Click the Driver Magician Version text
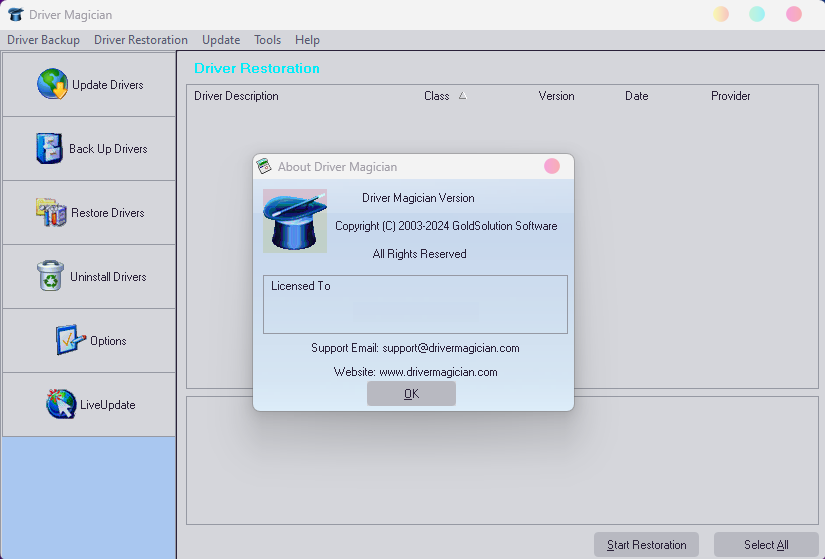Image resolution: width=825 pixels, height=559 pixels. (x=418, y=198)
